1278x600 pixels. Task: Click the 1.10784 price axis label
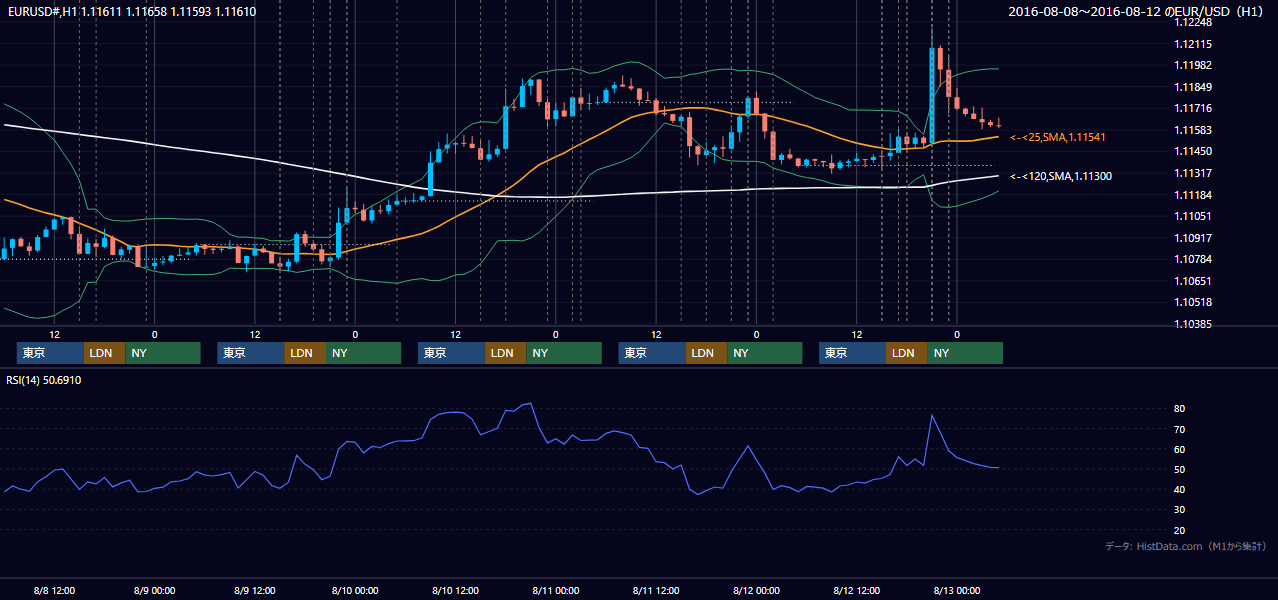[1194, 259]
